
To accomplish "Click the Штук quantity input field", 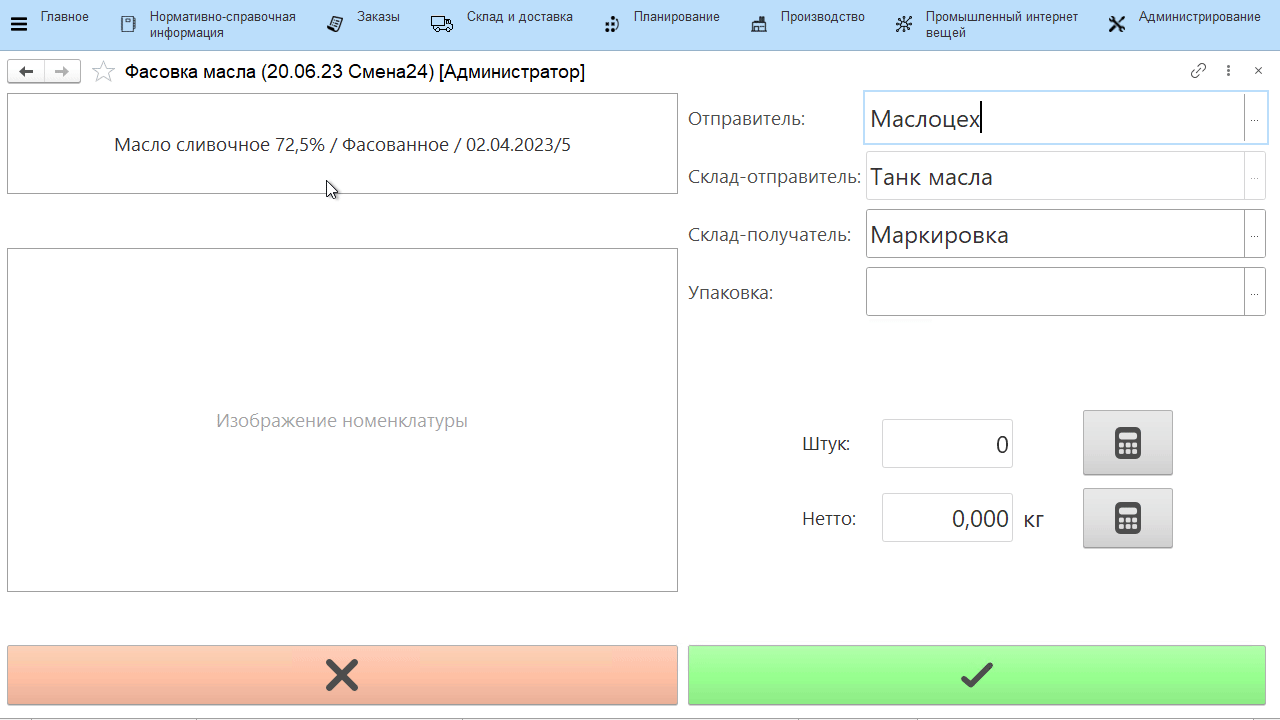I will pyautogui.click(x=947, y=444).
